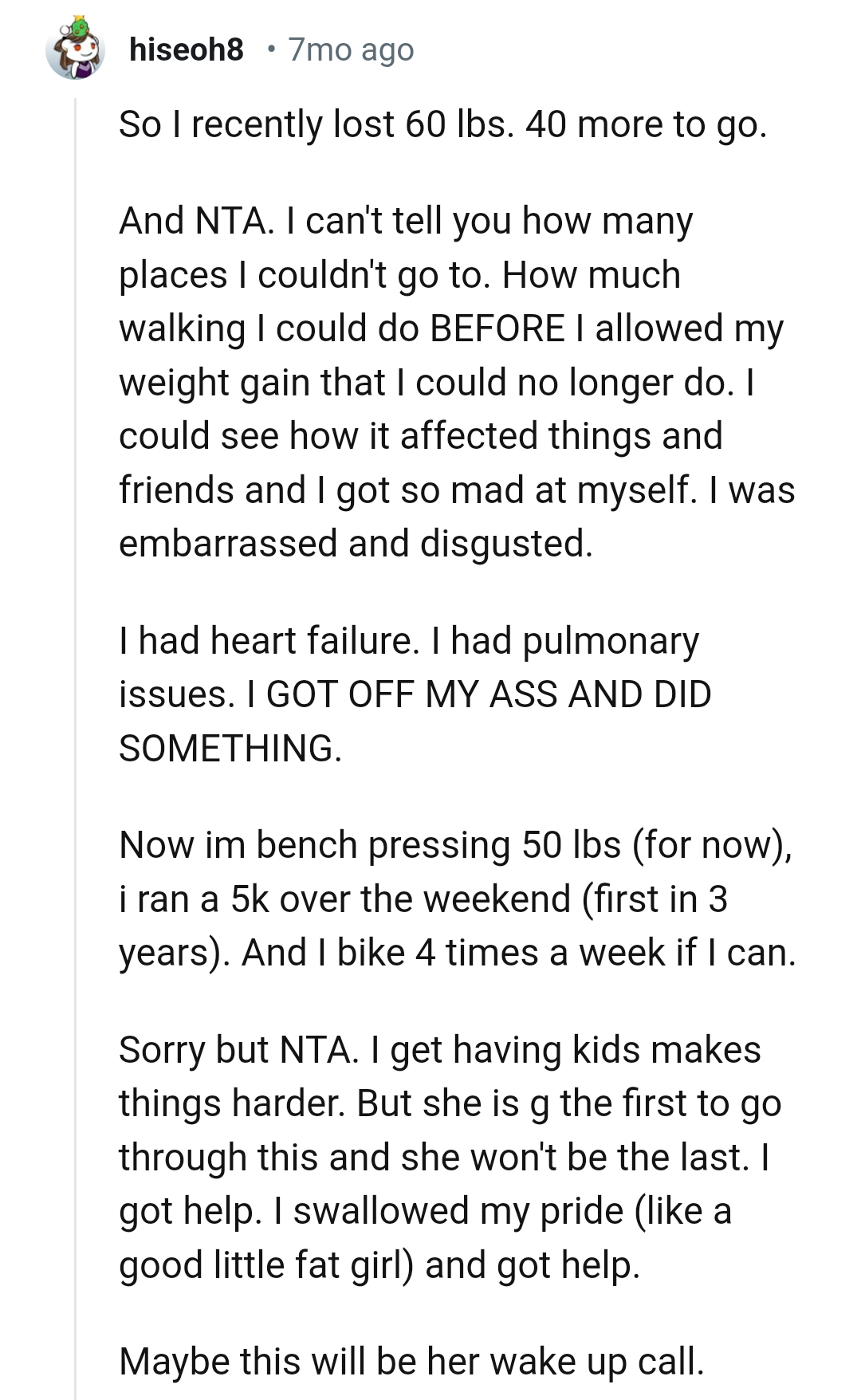The image size is (861, 1400).
Task: Click the phrase "embarrassed and disgusted"
Action: tap(355, 544)
